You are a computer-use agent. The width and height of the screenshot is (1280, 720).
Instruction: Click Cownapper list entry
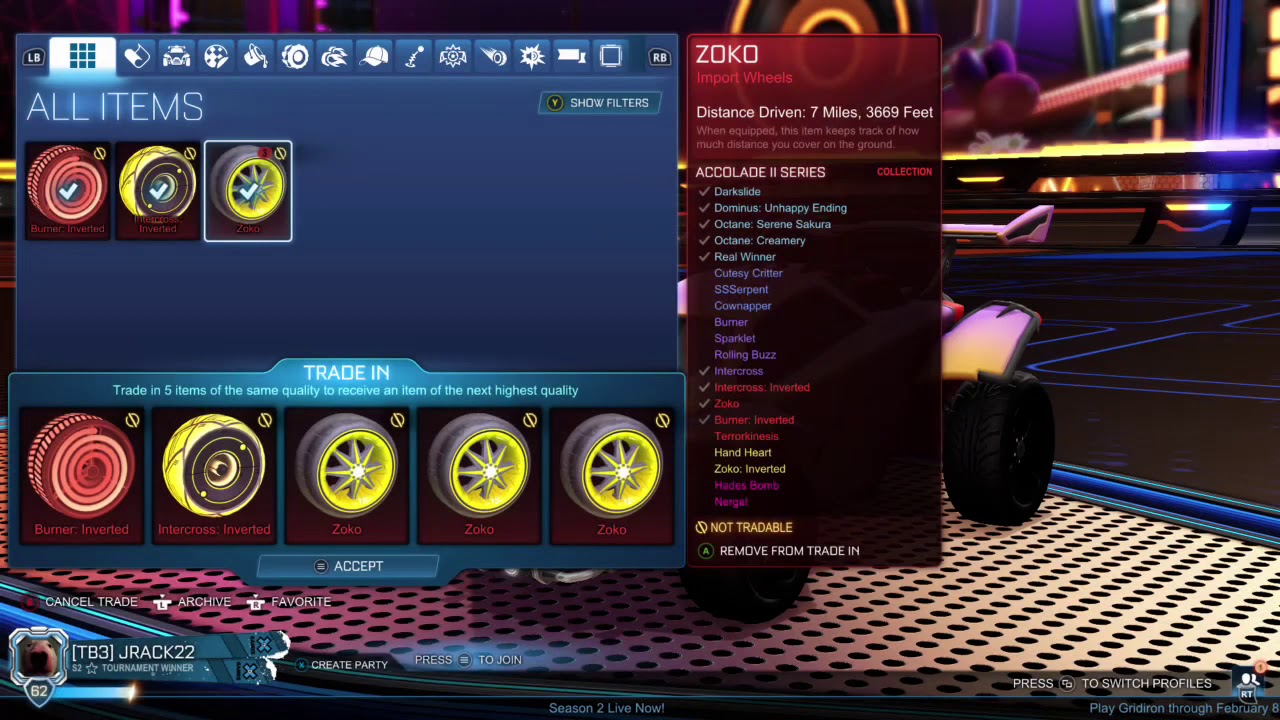click(742, 306)
